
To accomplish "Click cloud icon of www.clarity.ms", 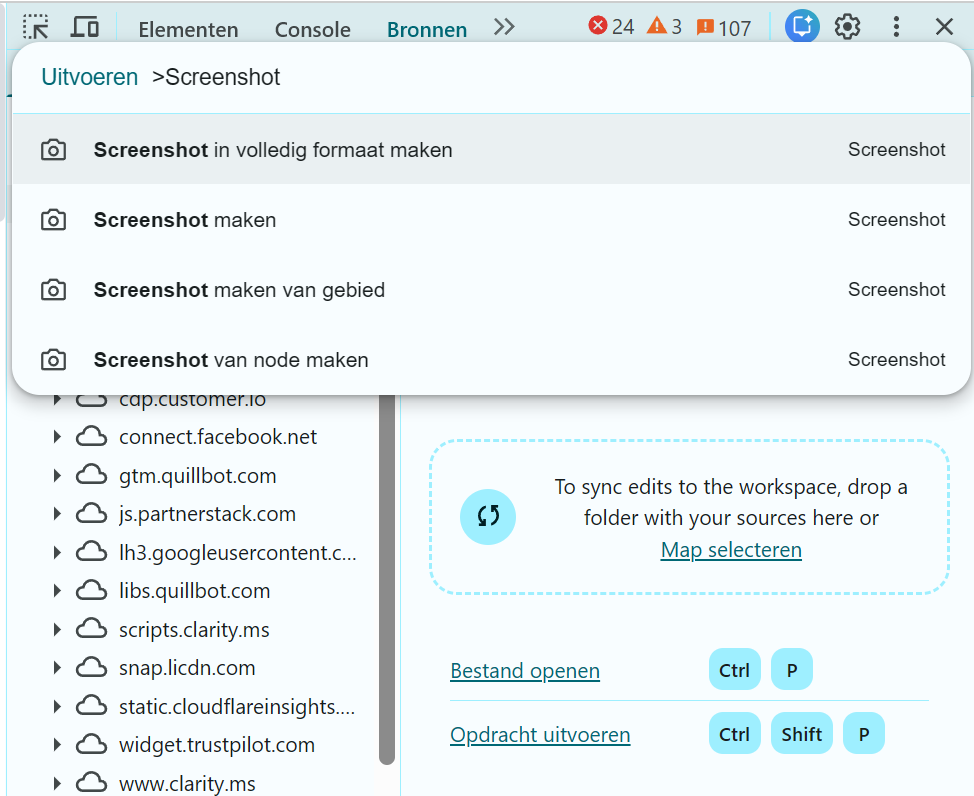I will [91, 782].
